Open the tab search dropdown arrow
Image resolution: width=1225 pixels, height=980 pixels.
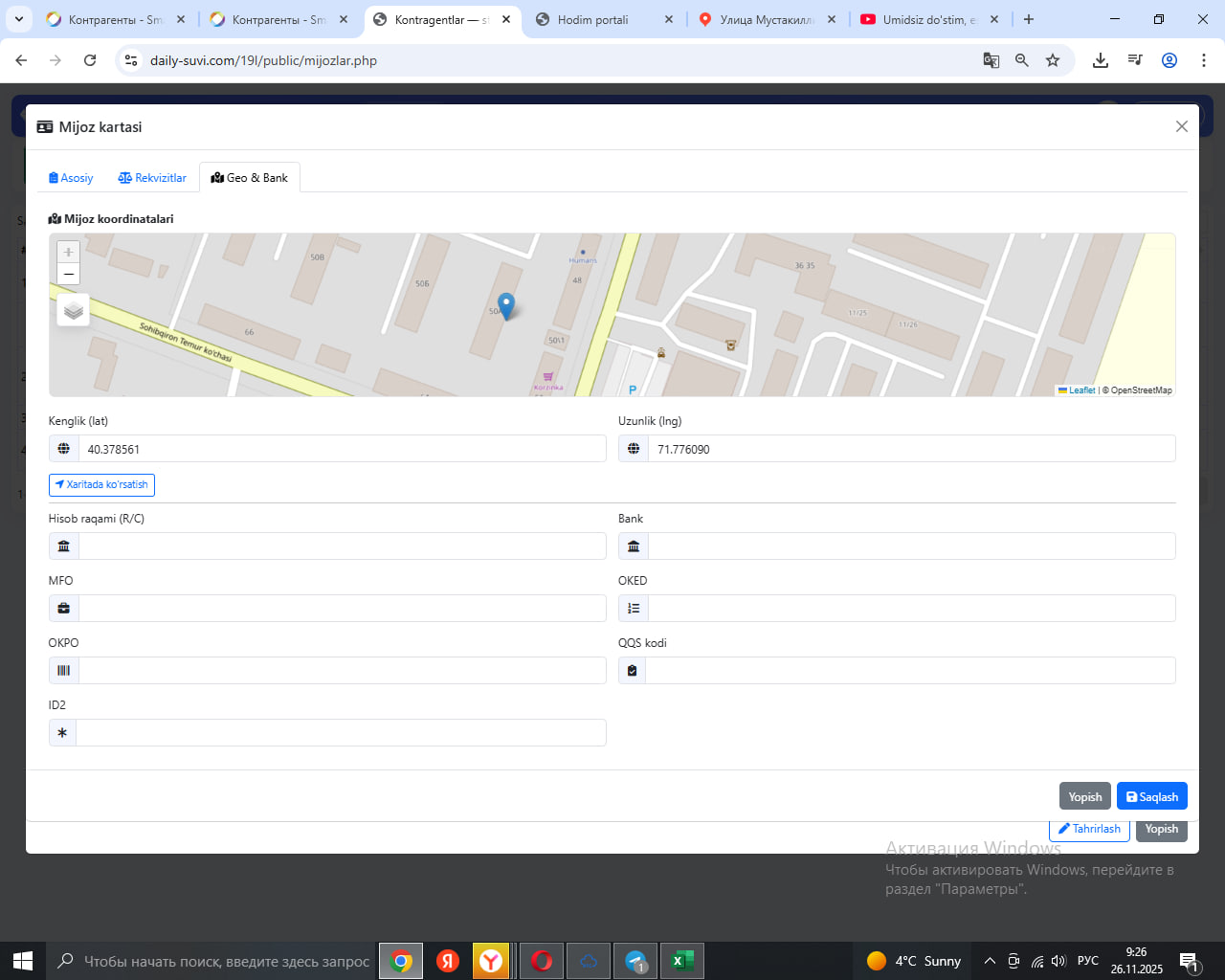click(x=19, y=19)
